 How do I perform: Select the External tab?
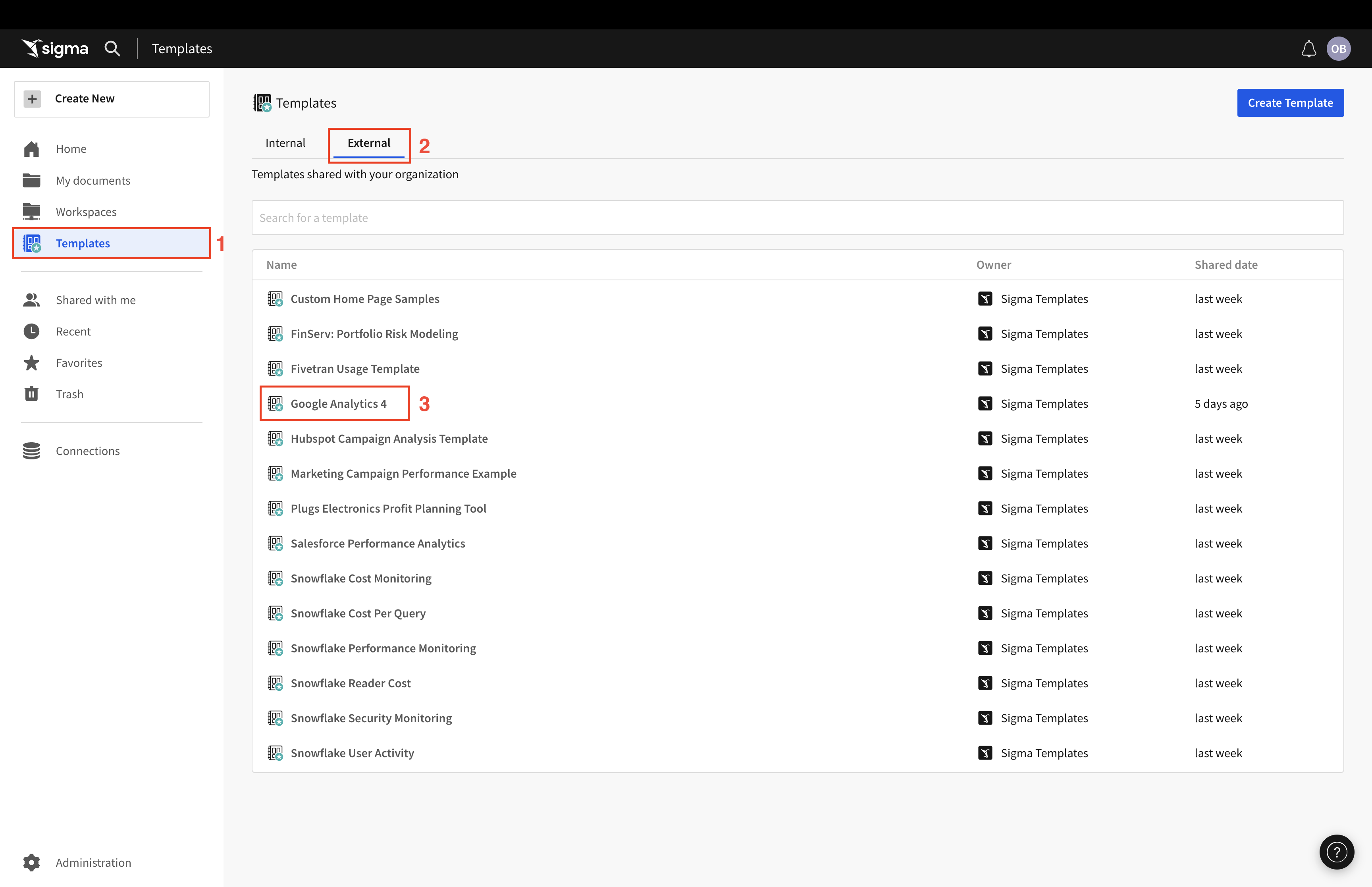pos(368,143)
